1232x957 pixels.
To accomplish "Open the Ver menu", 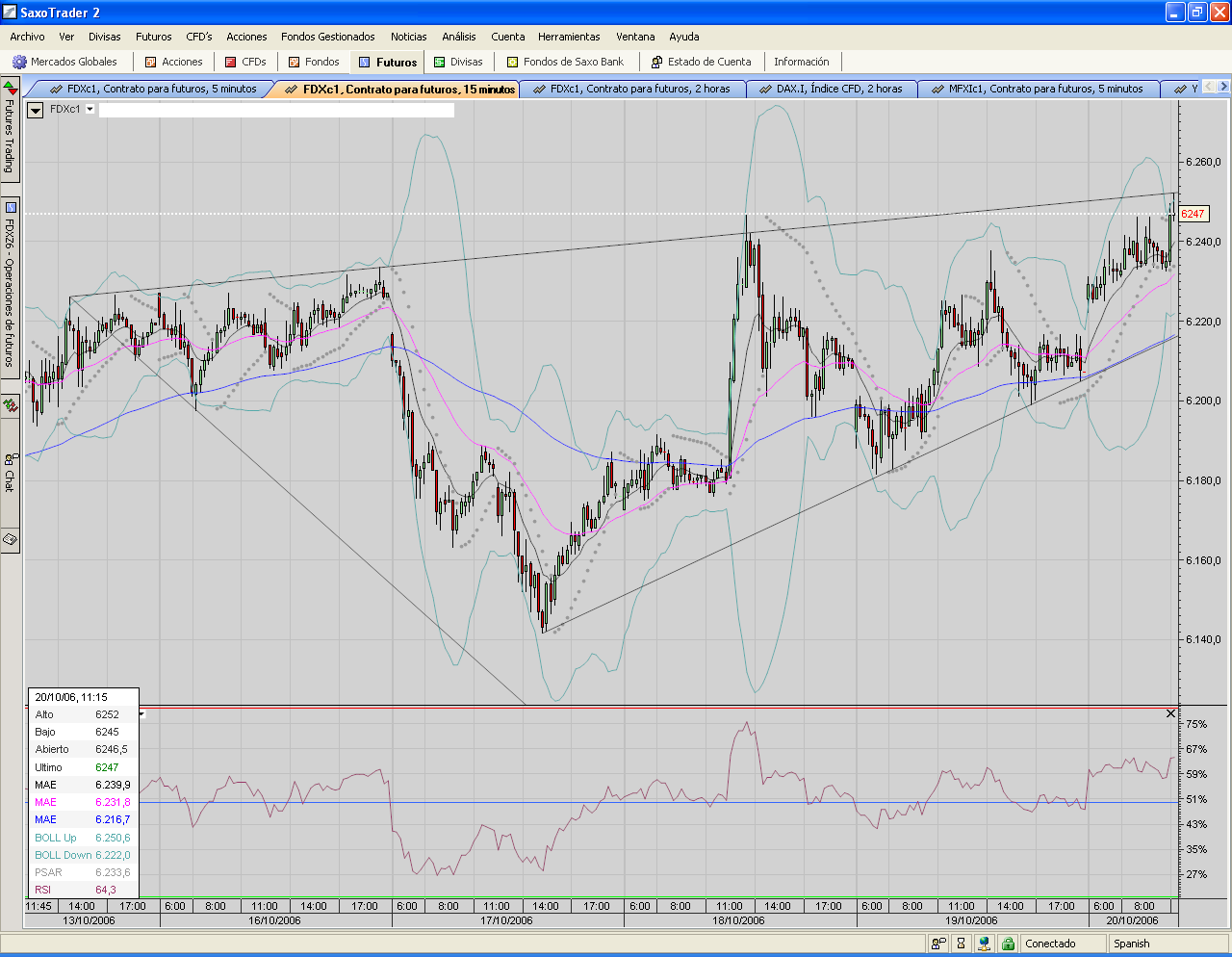I will pyautogui.click(x=66, y=37).
